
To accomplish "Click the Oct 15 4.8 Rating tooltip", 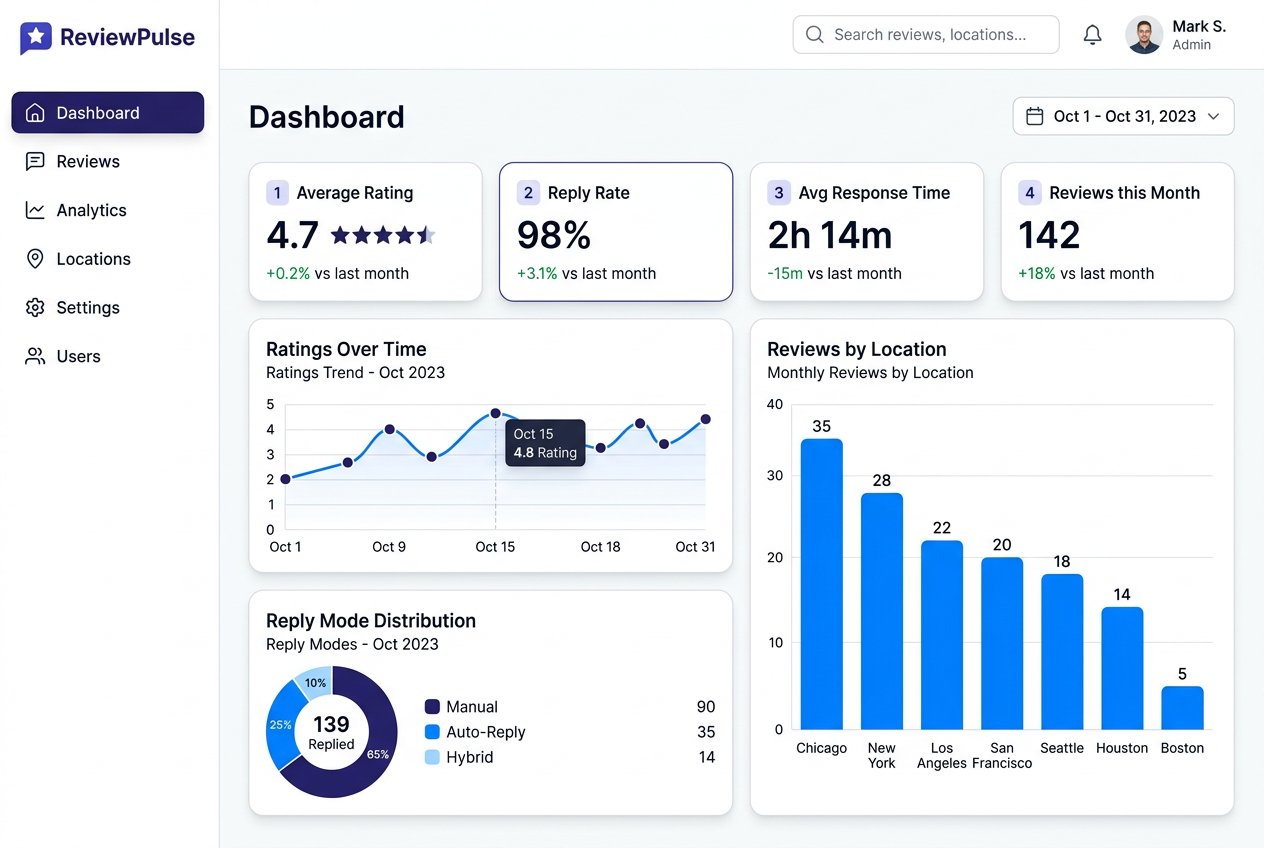I will (545, 443).
